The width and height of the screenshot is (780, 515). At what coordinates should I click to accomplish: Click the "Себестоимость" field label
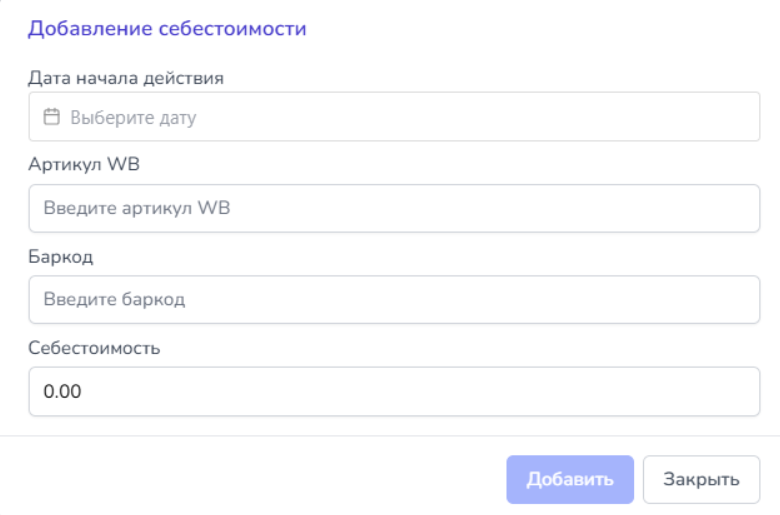[x=94, y=348]
